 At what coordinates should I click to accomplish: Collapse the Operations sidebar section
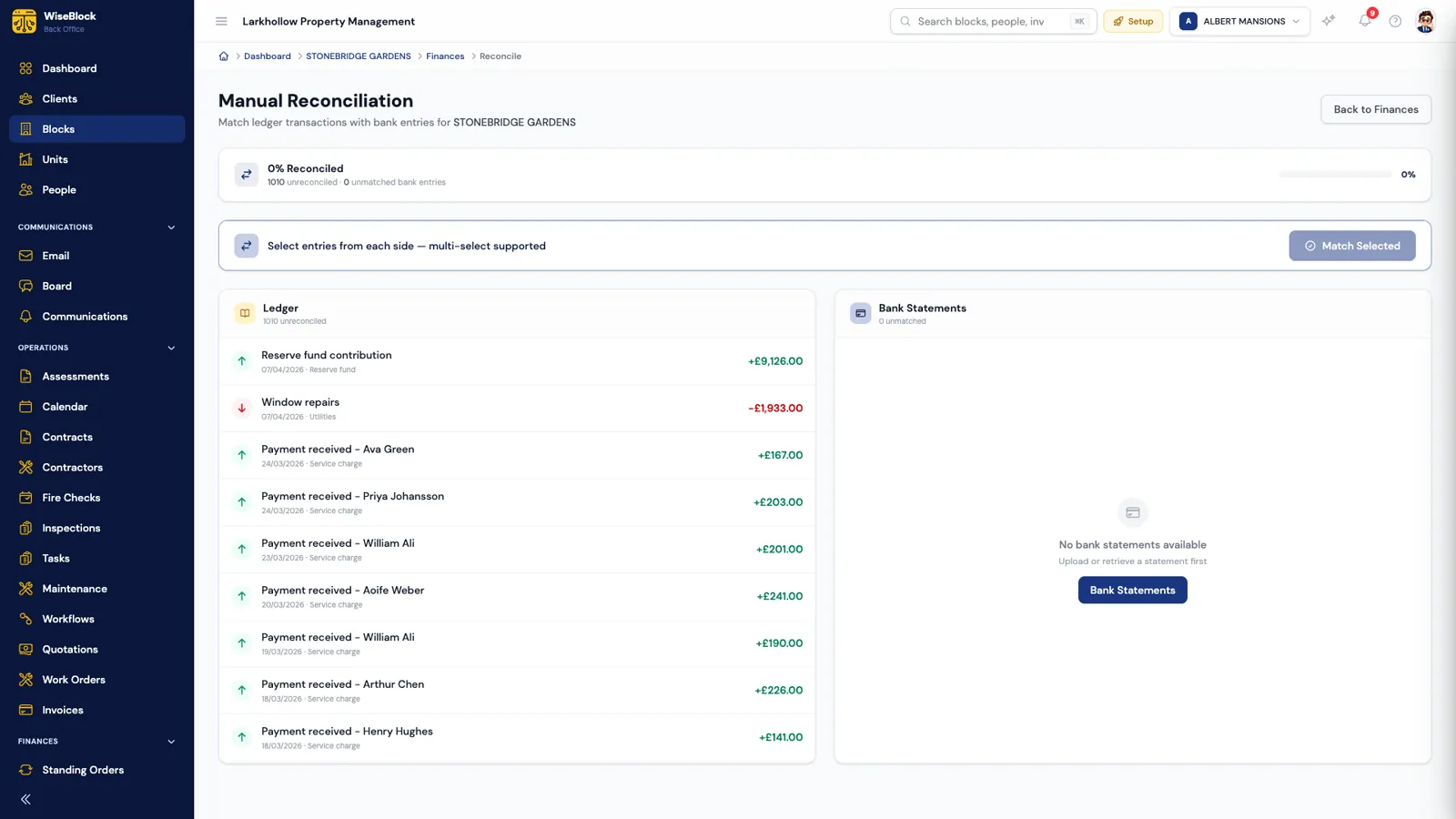pyautogui.click(x=171, y=348)
